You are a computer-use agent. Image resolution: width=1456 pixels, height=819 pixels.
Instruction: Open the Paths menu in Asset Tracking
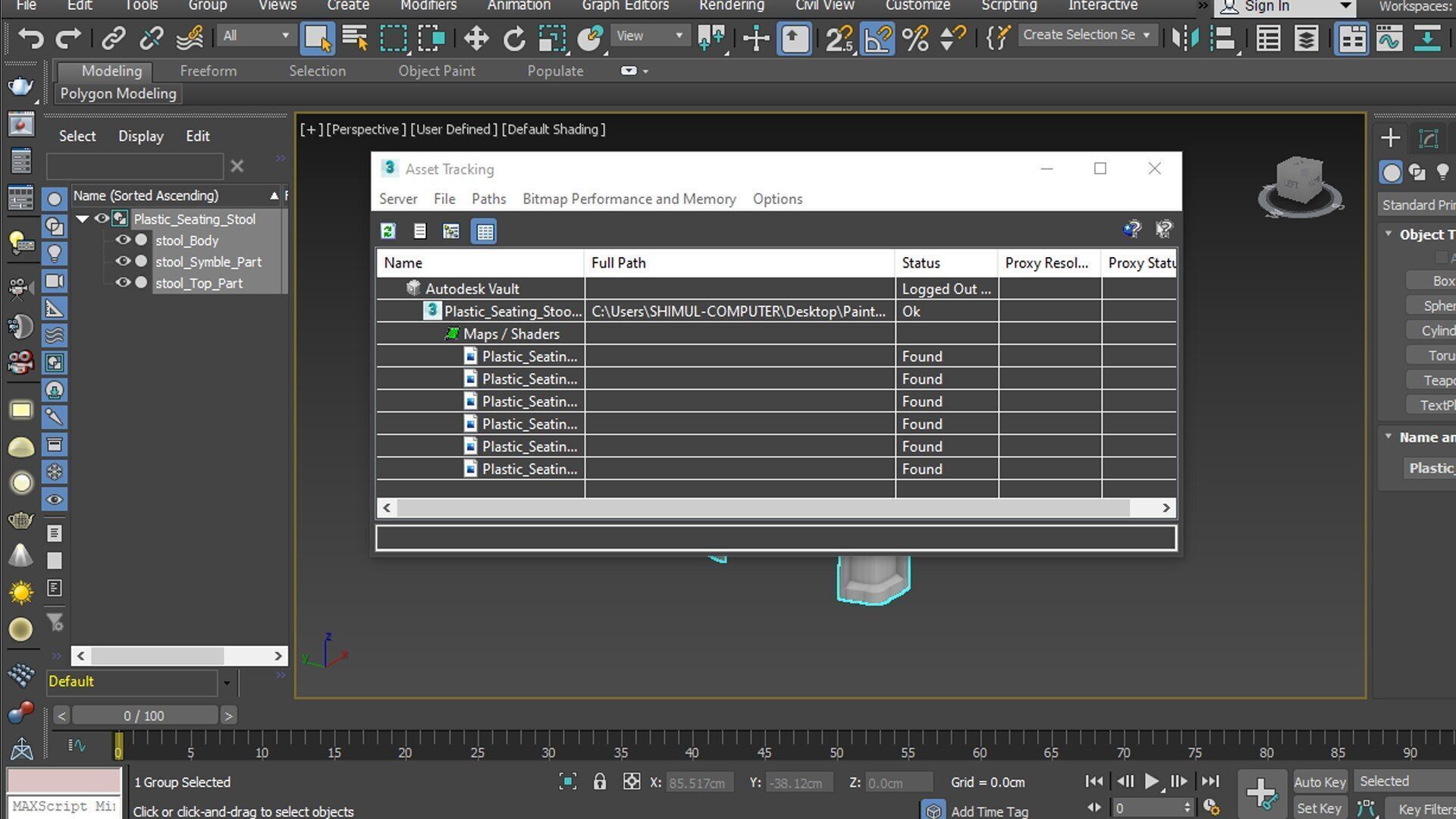[488, 199]
